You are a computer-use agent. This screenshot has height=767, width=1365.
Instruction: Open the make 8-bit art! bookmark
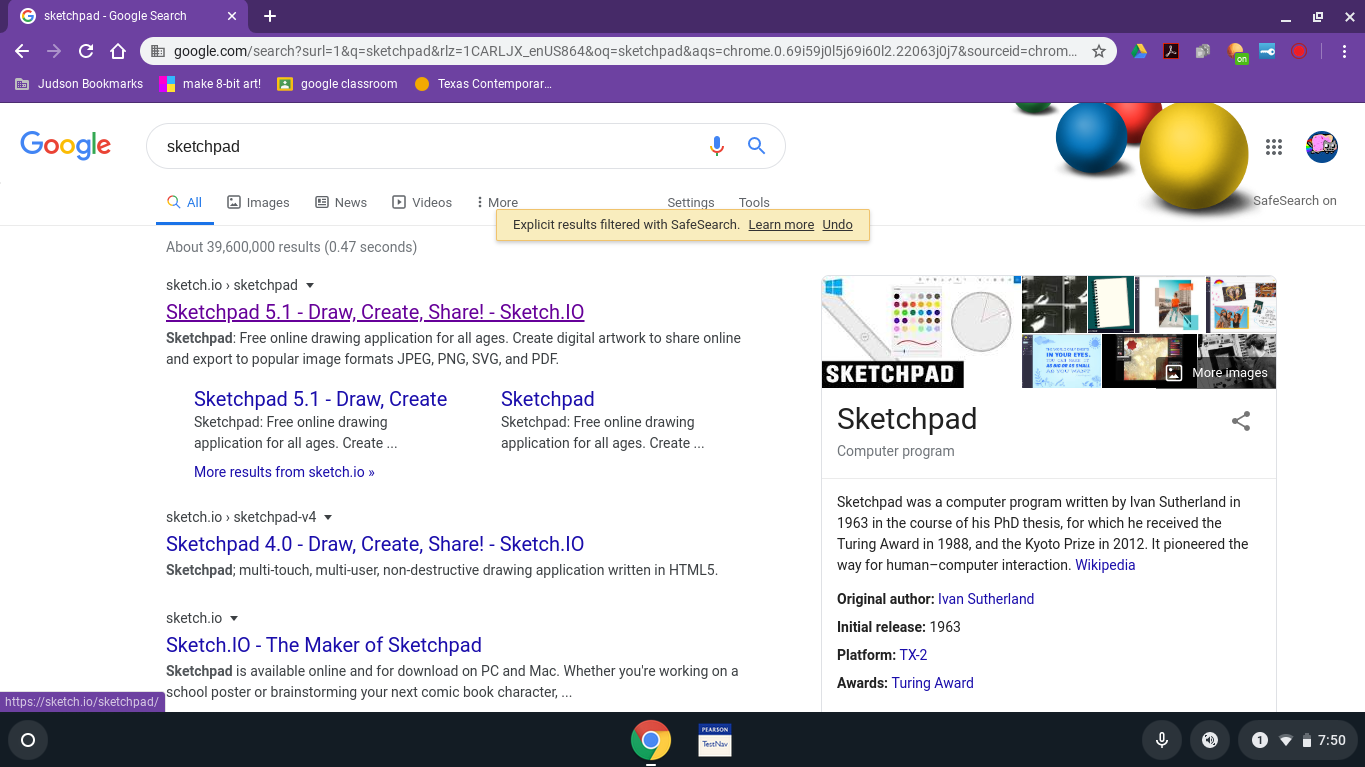211,84
